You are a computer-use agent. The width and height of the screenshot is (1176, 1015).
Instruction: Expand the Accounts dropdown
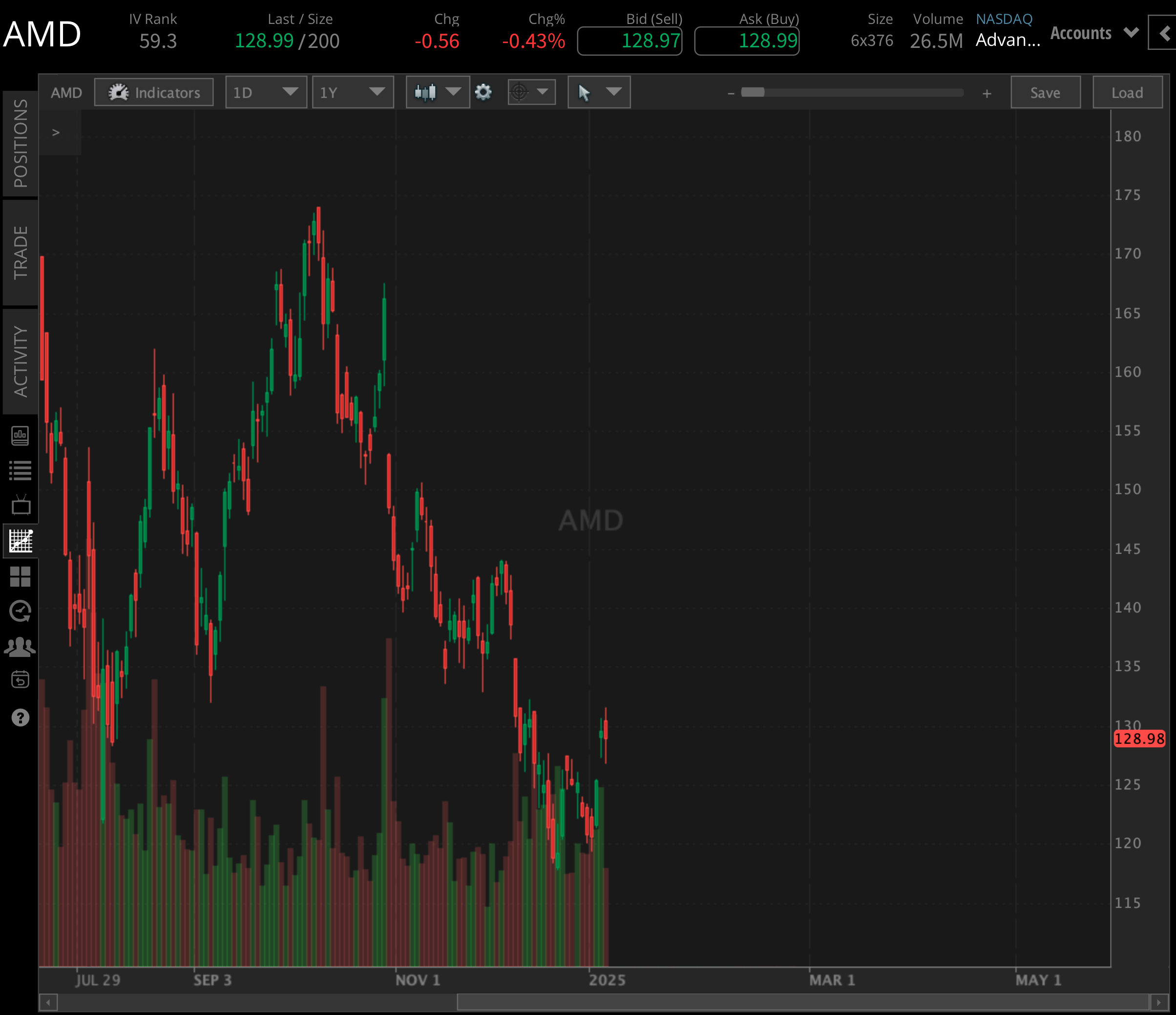point(1093,33)
